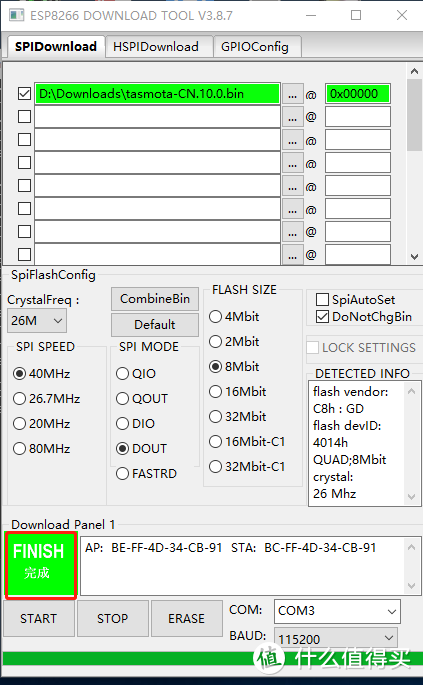
Task: Choose DOUT SPI mode
Action: pyautogui.click(x=142, y=448)
